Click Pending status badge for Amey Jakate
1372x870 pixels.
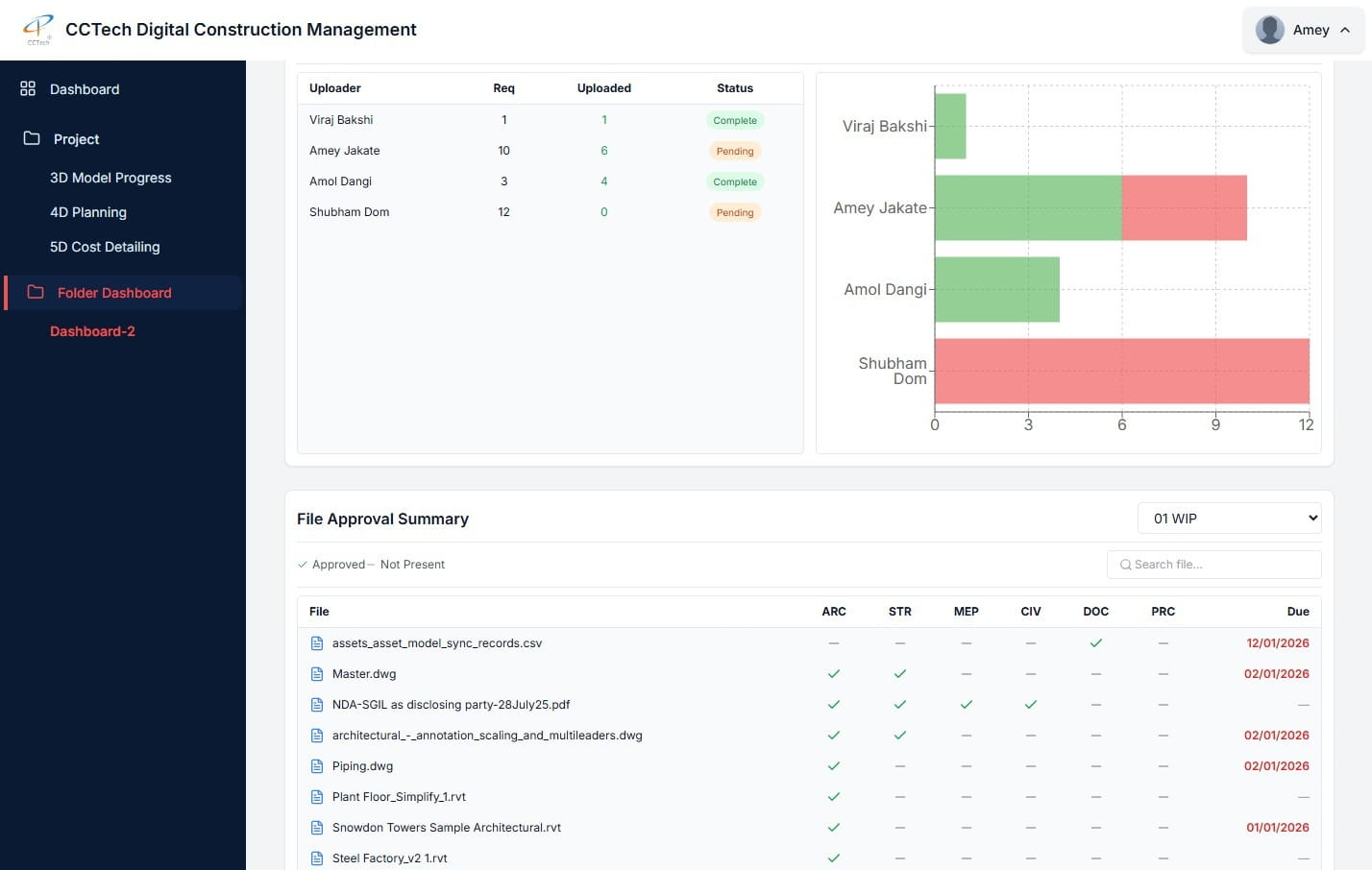(734, 151)
